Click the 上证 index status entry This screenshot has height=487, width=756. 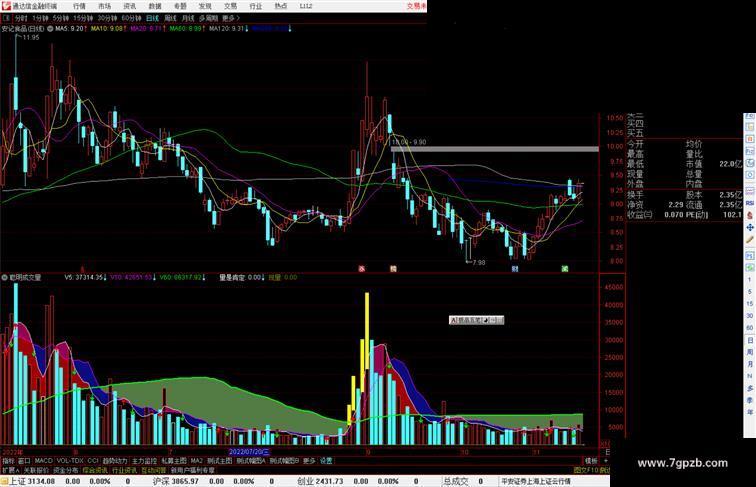[x=32, y=481]
